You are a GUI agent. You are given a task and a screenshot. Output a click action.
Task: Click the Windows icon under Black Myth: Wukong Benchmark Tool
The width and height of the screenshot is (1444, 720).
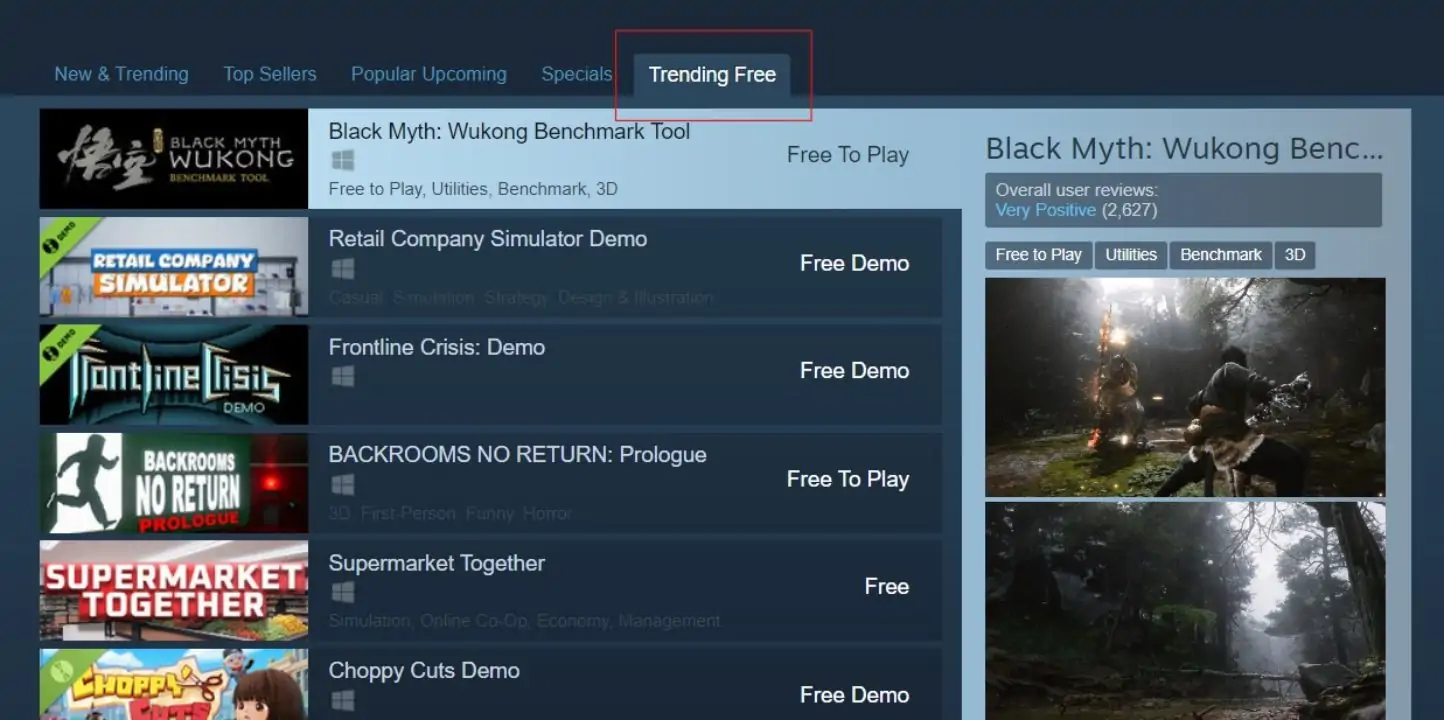click(x=343, y=159)
